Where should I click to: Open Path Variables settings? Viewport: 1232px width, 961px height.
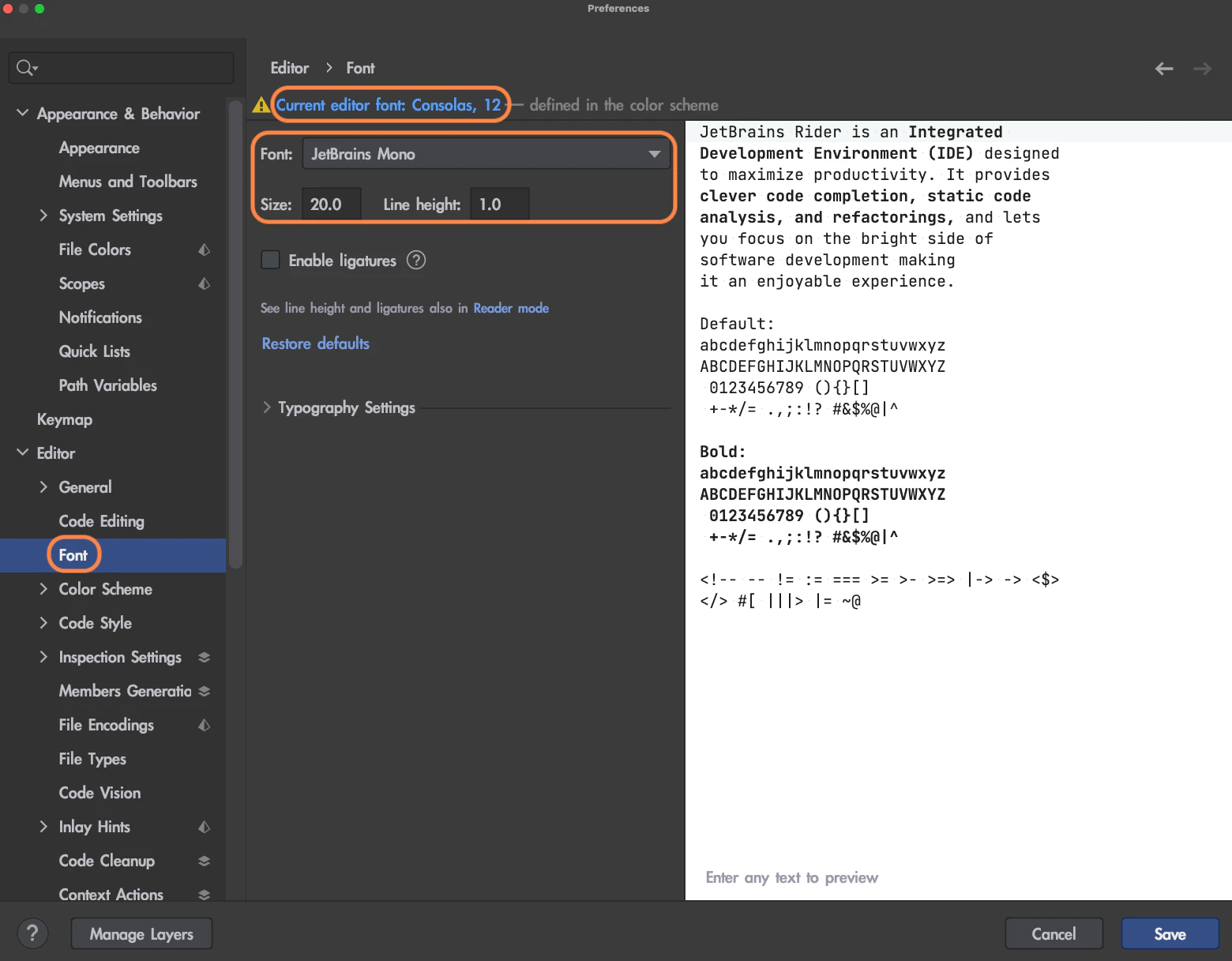[107, 385]
